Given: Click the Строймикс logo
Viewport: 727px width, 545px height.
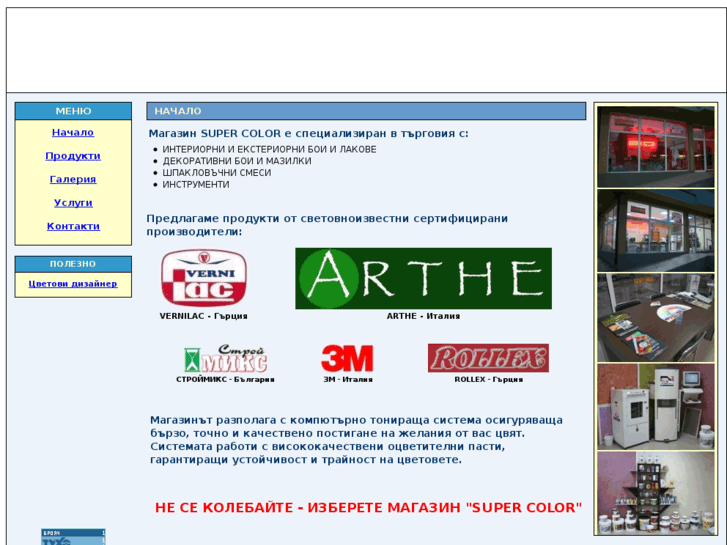Looking at the screenshot, I should click(225, 358).
